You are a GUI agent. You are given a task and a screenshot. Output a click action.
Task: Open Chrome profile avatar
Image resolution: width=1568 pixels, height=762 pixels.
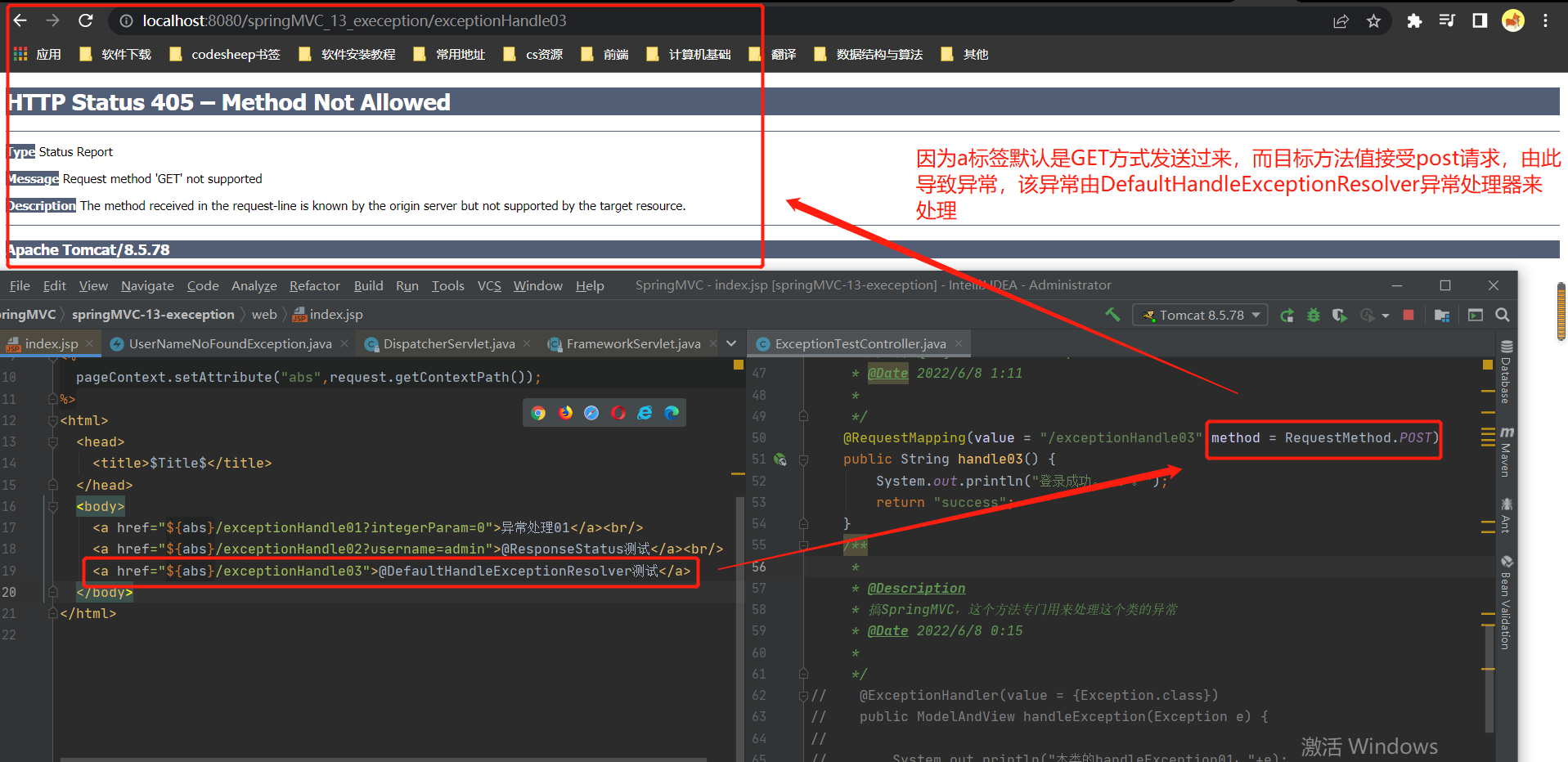tap(1513, 20)
